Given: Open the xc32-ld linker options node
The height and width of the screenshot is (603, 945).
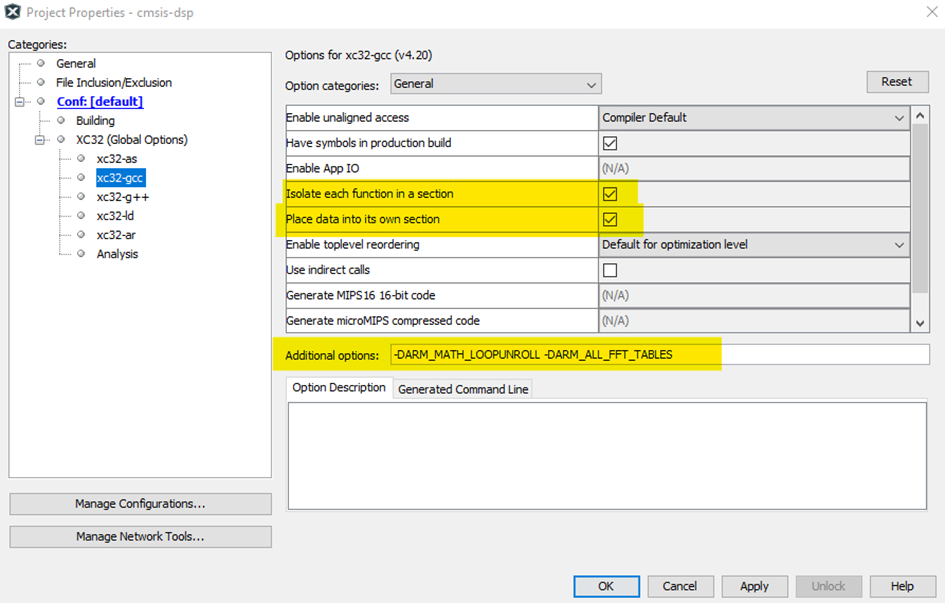Looking at the screenshot, I should pyautogui.click(x=116, y=216).
